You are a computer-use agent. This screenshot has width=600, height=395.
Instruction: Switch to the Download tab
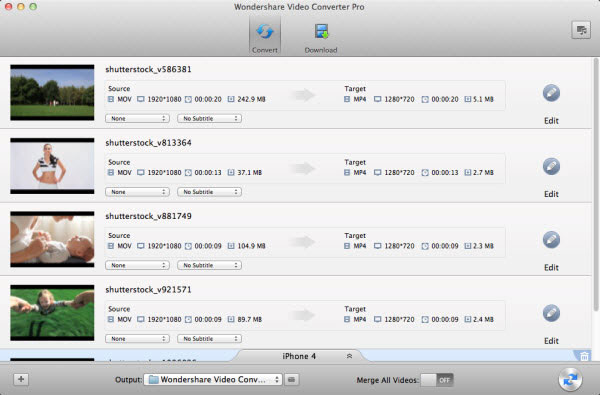[x=321, y=38]
